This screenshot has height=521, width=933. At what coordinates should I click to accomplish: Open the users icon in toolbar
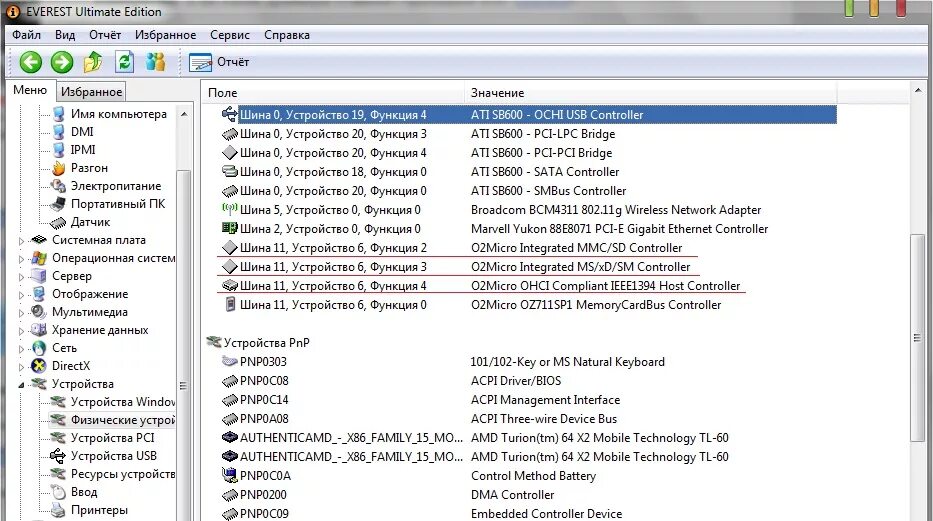tap(156, 62)
